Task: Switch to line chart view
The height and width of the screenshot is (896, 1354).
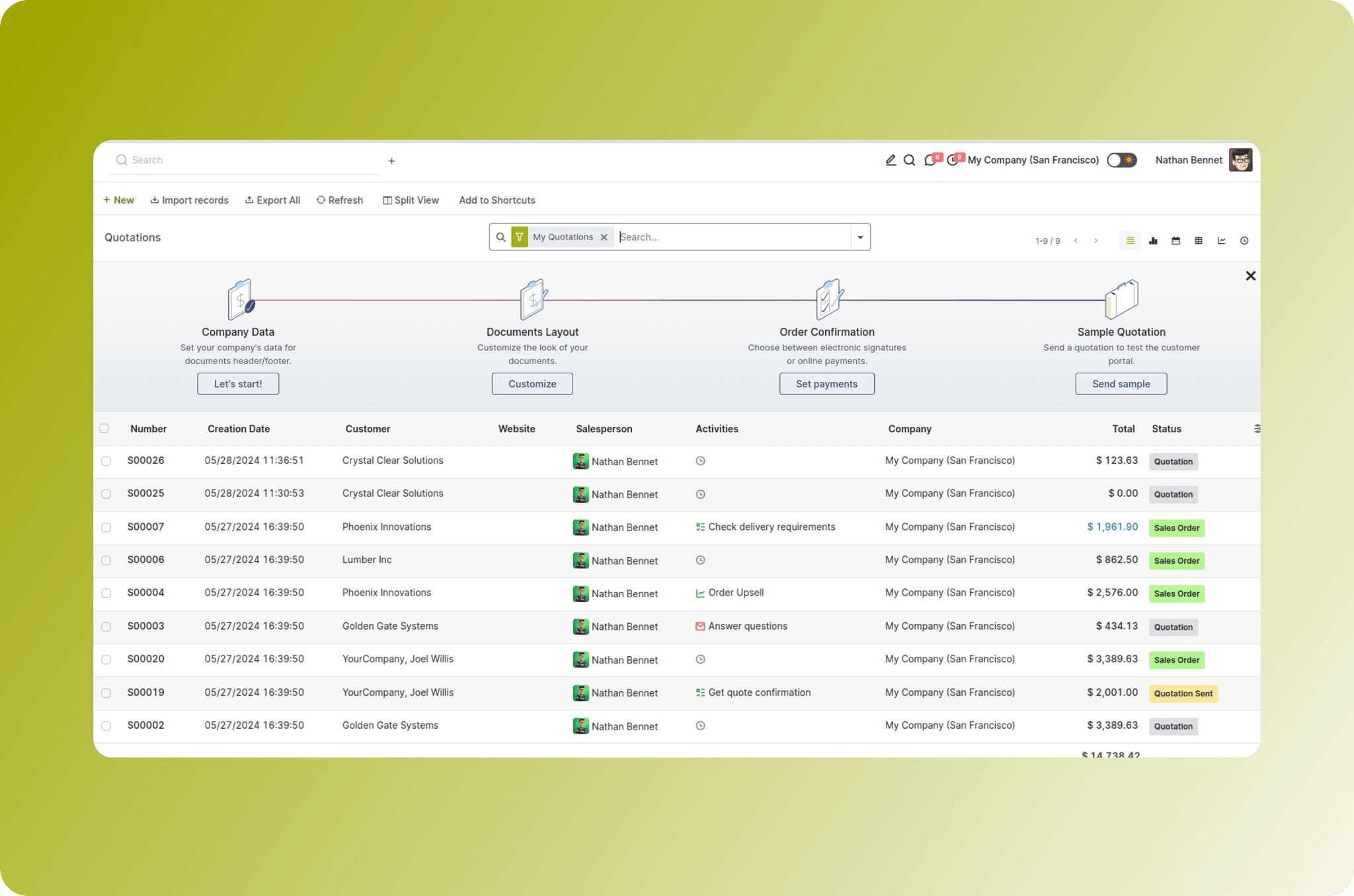Action: [1221, 241]
